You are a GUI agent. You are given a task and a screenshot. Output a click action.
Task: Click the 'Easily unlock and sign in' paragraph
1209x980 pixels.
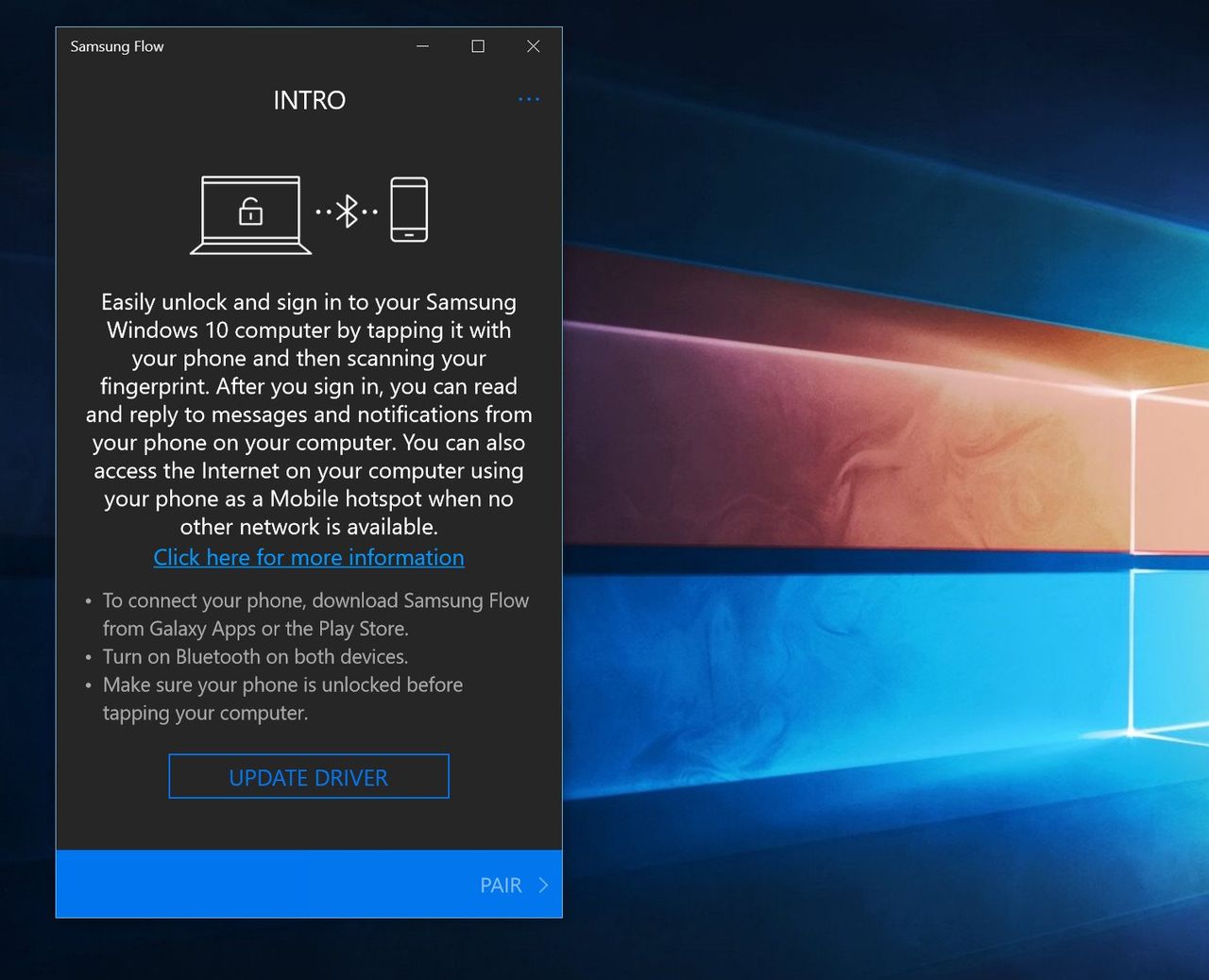click(x=309, y=414)
